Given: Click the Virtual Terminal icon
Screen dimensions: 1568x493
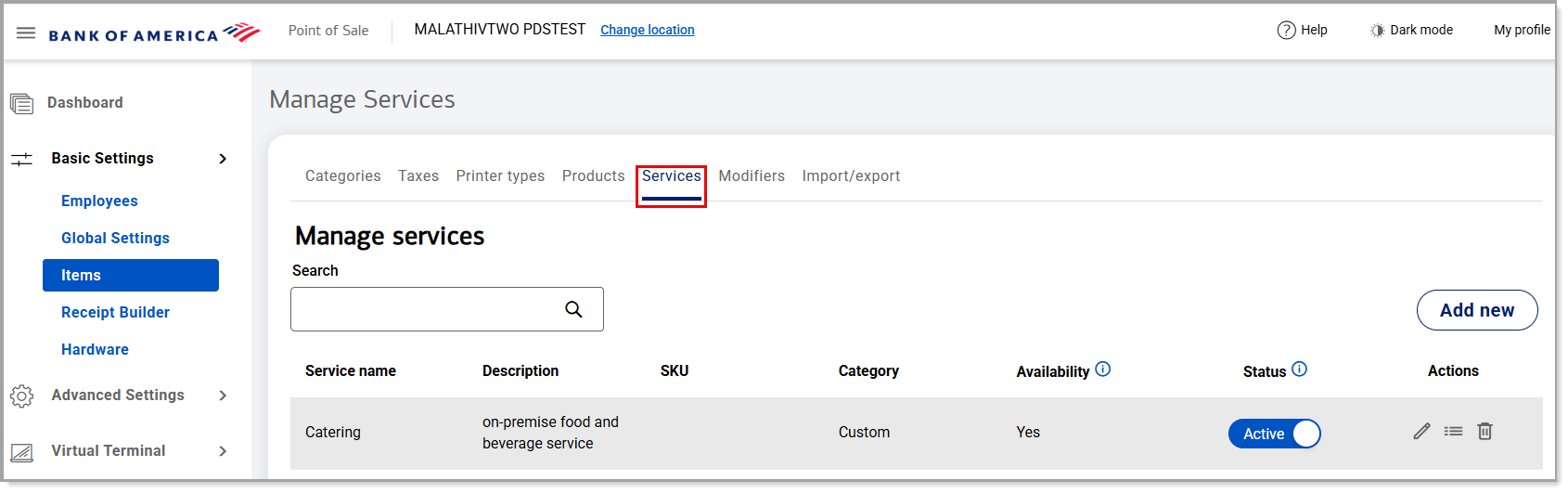Looking at the screenshot, I should 21,452.
